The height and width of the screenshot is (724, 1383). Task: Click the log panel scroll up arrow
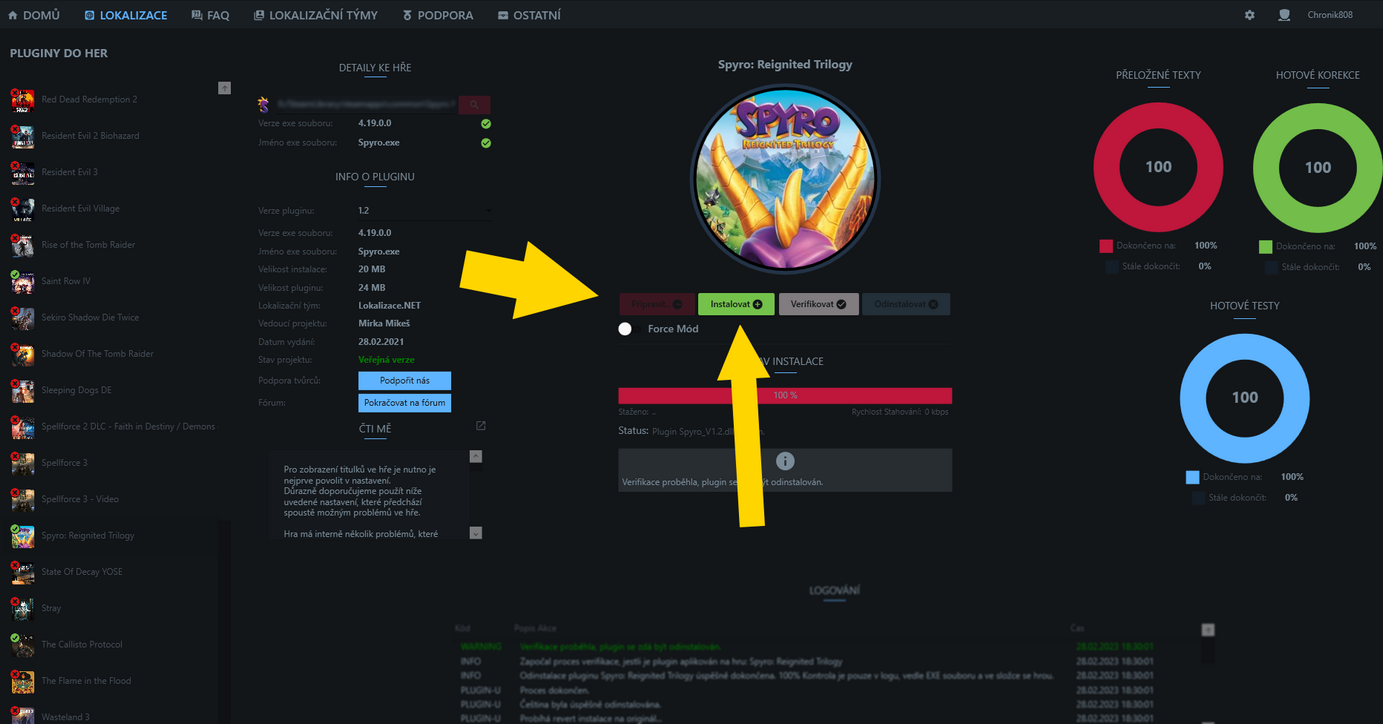pyautogui.click(x=1208, y=630)
